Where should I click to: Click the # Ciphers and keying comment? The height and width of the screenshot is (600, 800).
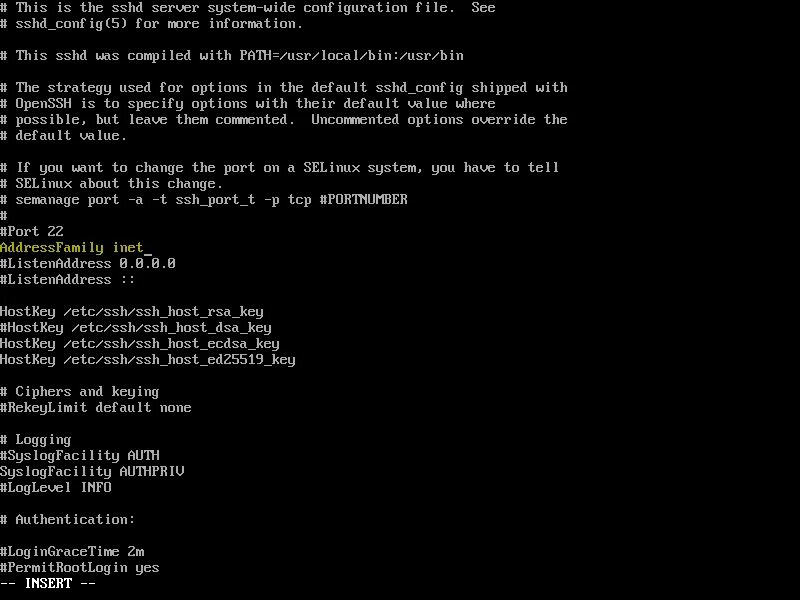tap(80, 392)
